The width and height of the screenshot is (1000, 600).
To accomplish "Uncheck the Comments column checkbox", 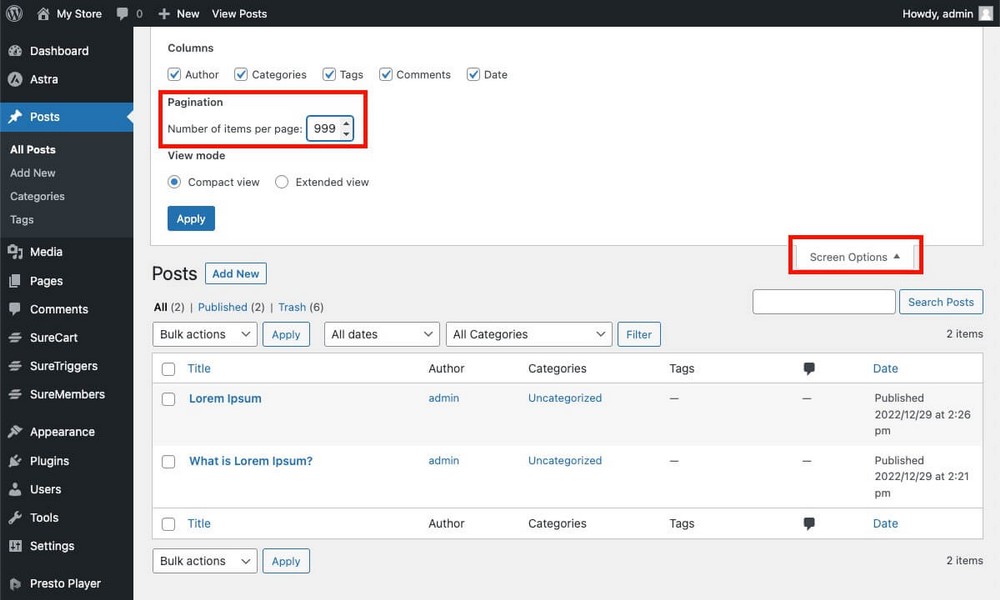I will [x=385, y=74].
